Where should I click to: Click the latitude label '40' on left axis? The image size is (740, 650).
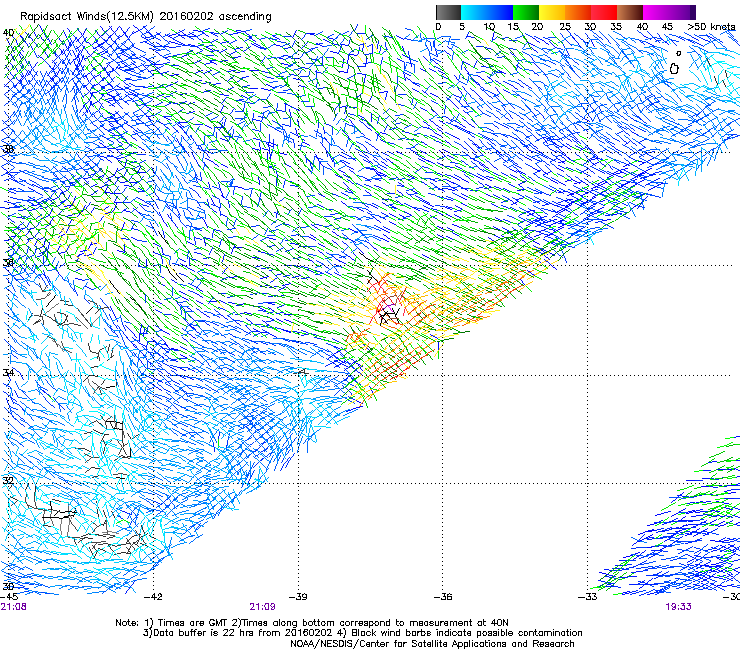[8, 33]
